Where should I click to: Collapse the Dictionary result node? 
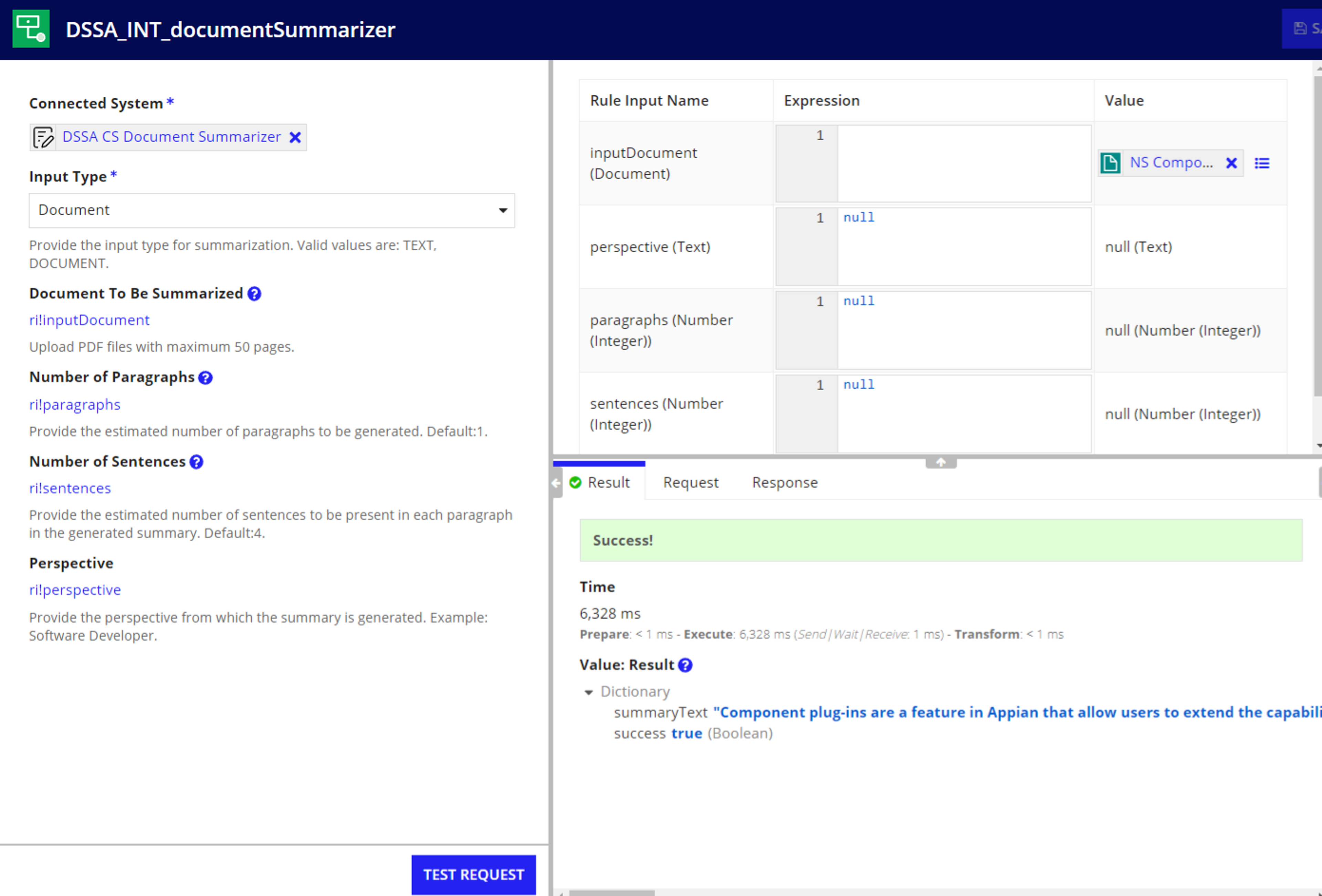pyautogui.click(x=589, y=692)
